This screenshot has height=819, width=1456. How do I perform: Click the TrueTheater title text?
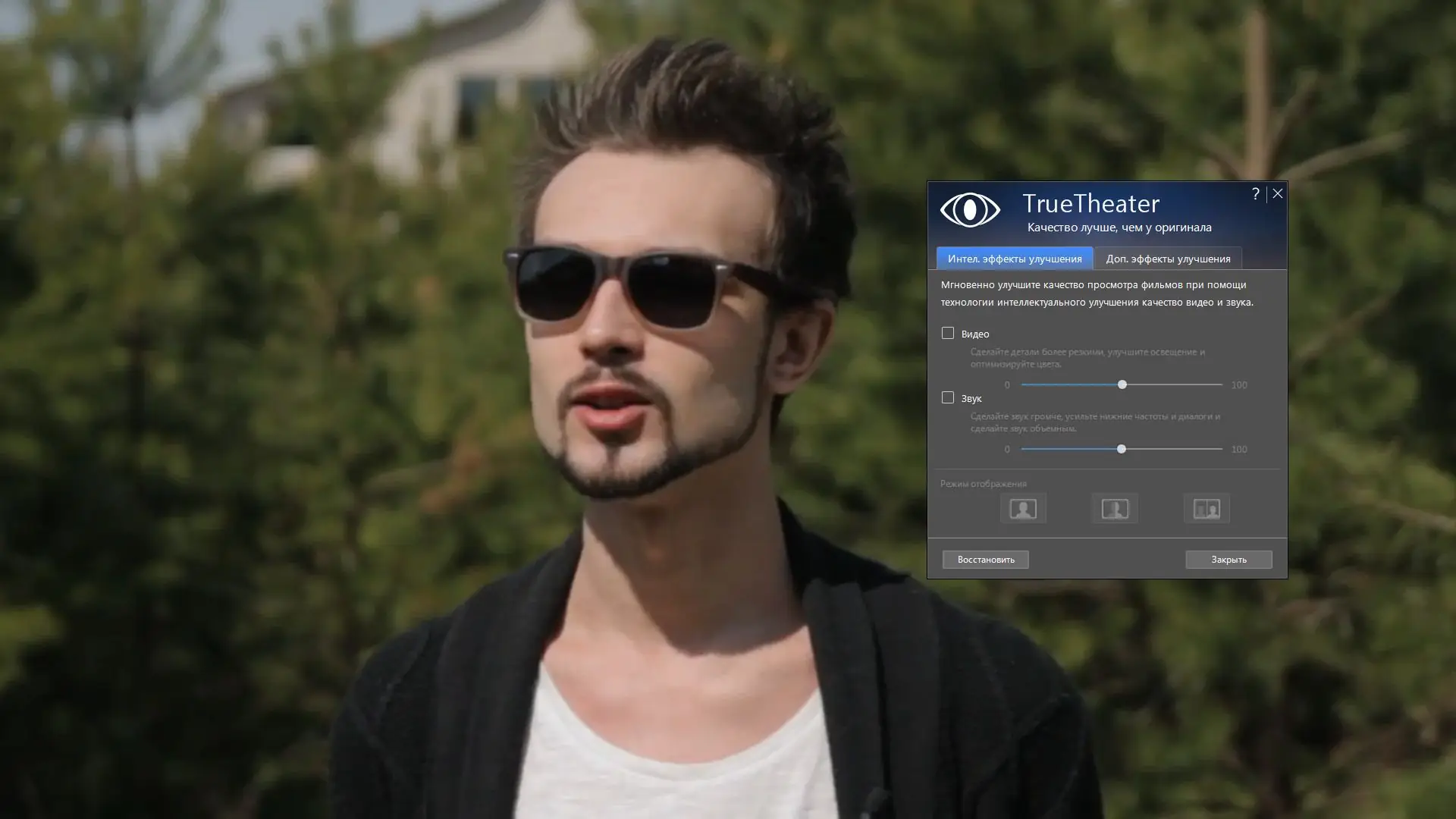1090,203
